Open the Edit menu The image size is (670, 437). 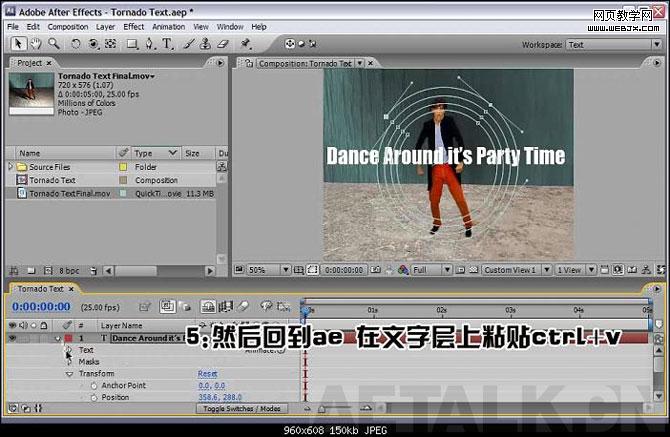click(33, 26)
